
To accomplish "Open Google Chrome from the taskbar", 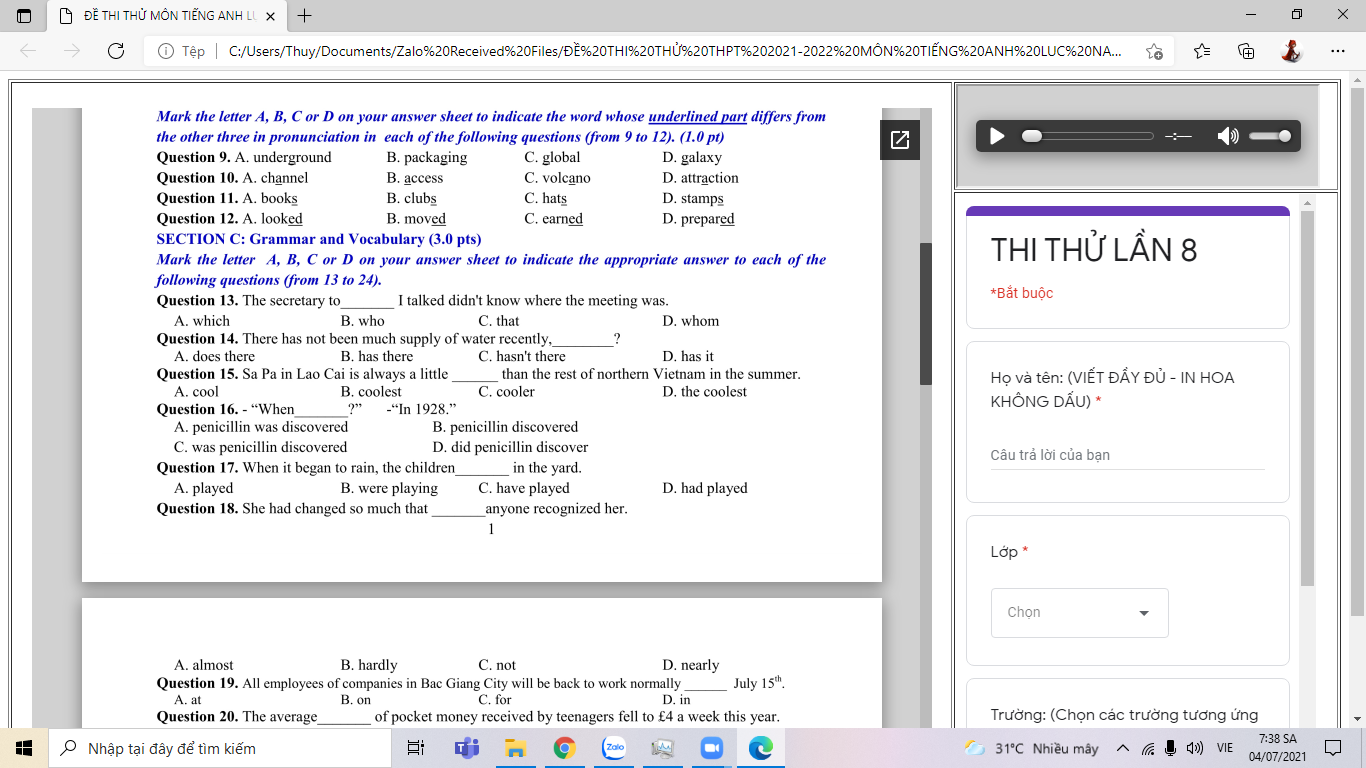I will pos(564,748).
